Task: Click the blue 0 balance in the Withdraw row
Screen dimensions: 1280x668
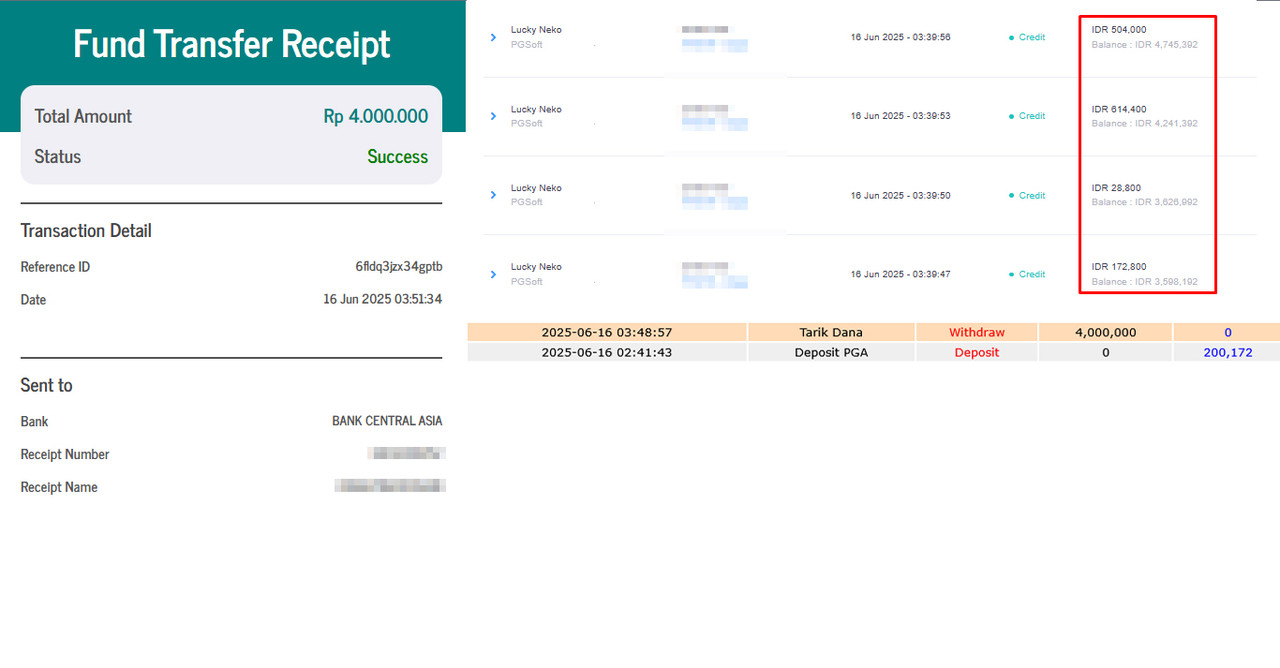Action: click(1227, 332)
